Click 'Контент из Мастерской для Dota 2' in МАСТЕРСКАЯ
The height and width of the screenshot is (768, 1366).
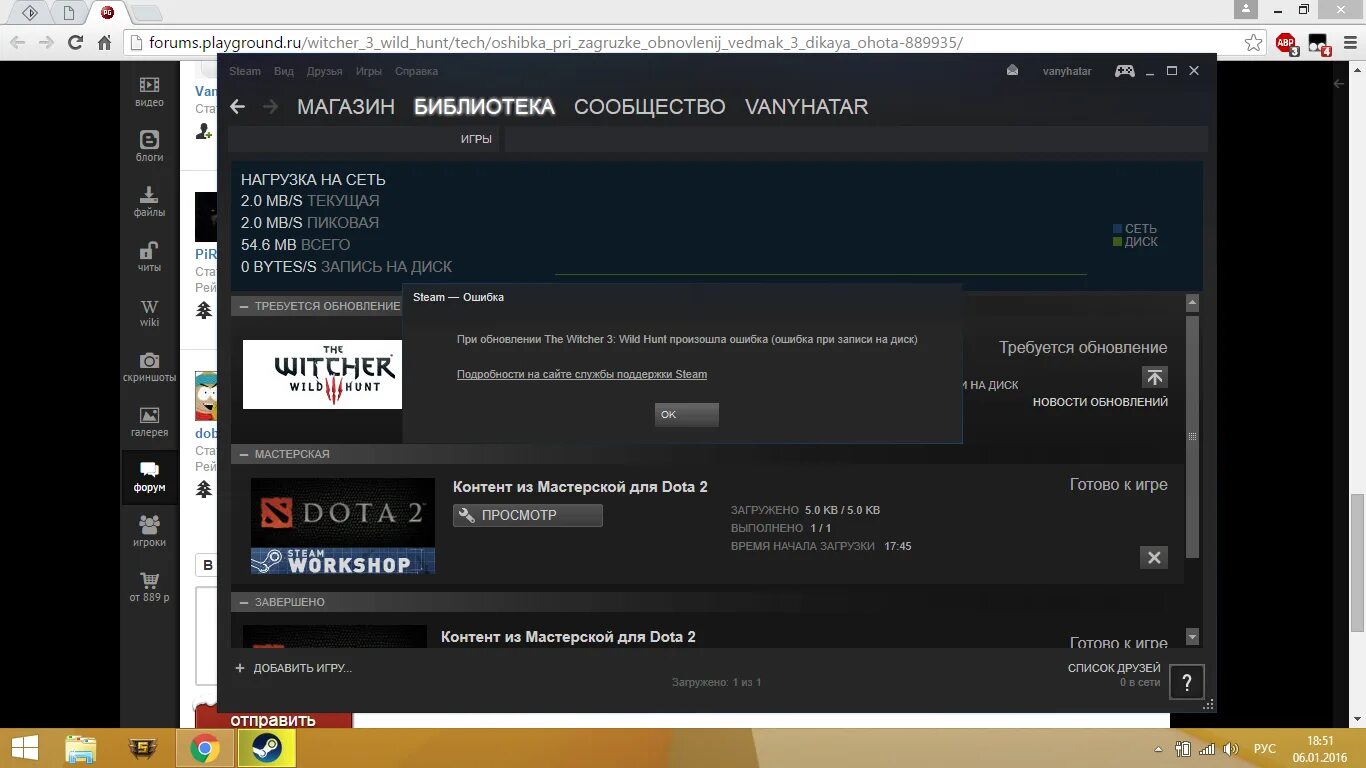point(580,487)
